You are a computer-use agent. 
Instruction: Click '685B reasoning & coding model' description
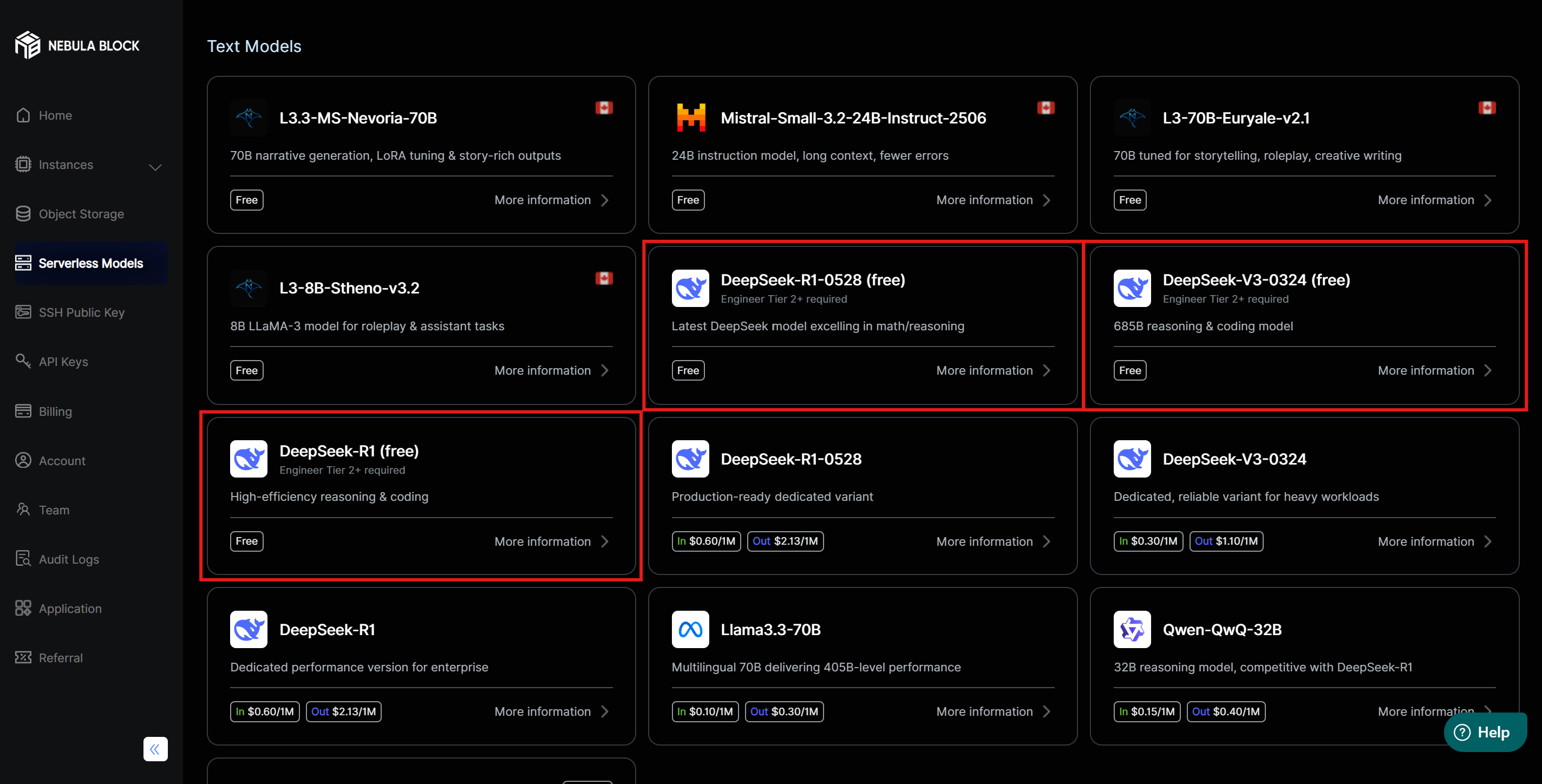1203,326
